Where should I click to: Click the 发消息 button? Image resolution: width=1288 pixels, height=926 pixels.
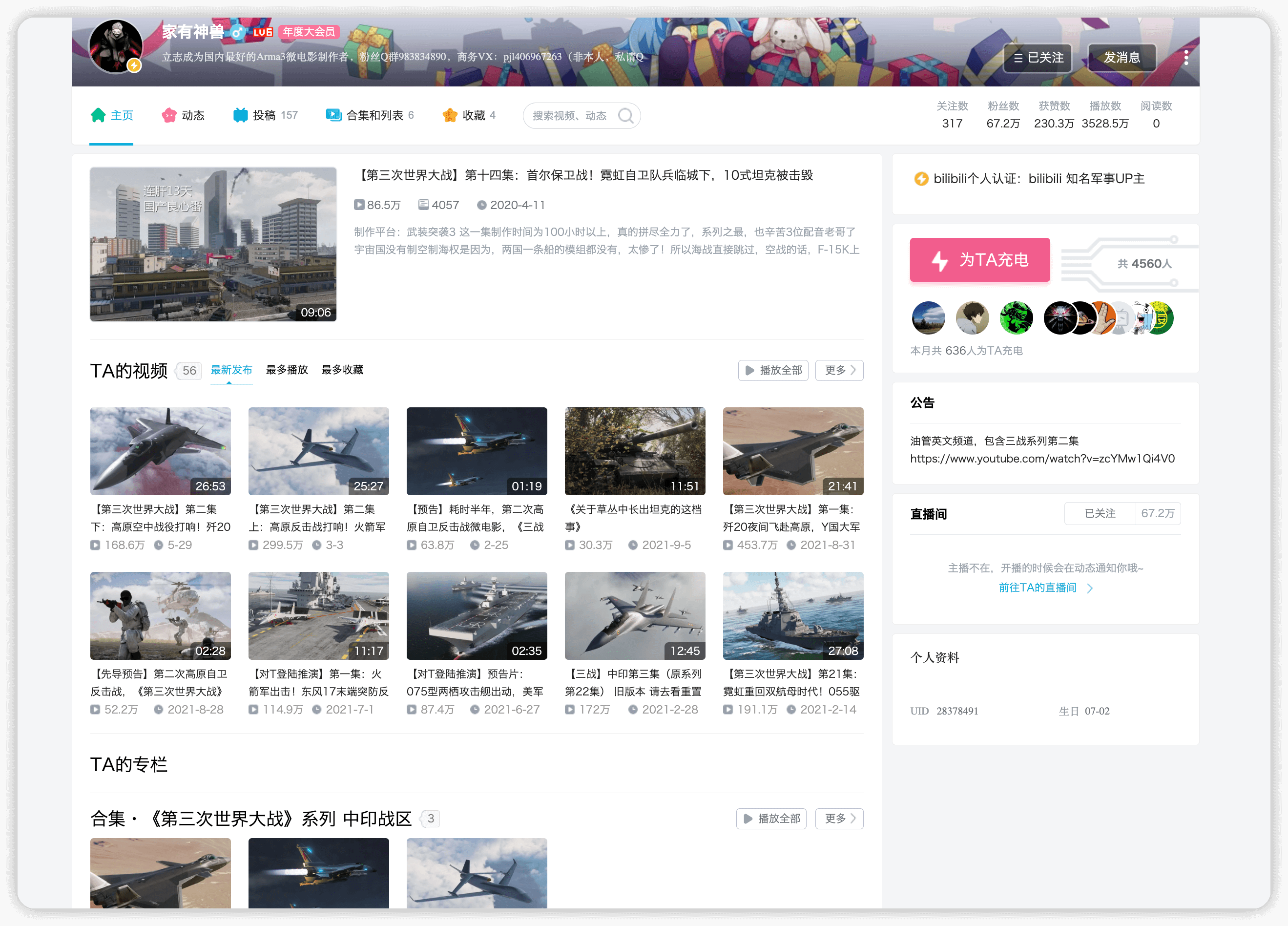[1122, 58]
